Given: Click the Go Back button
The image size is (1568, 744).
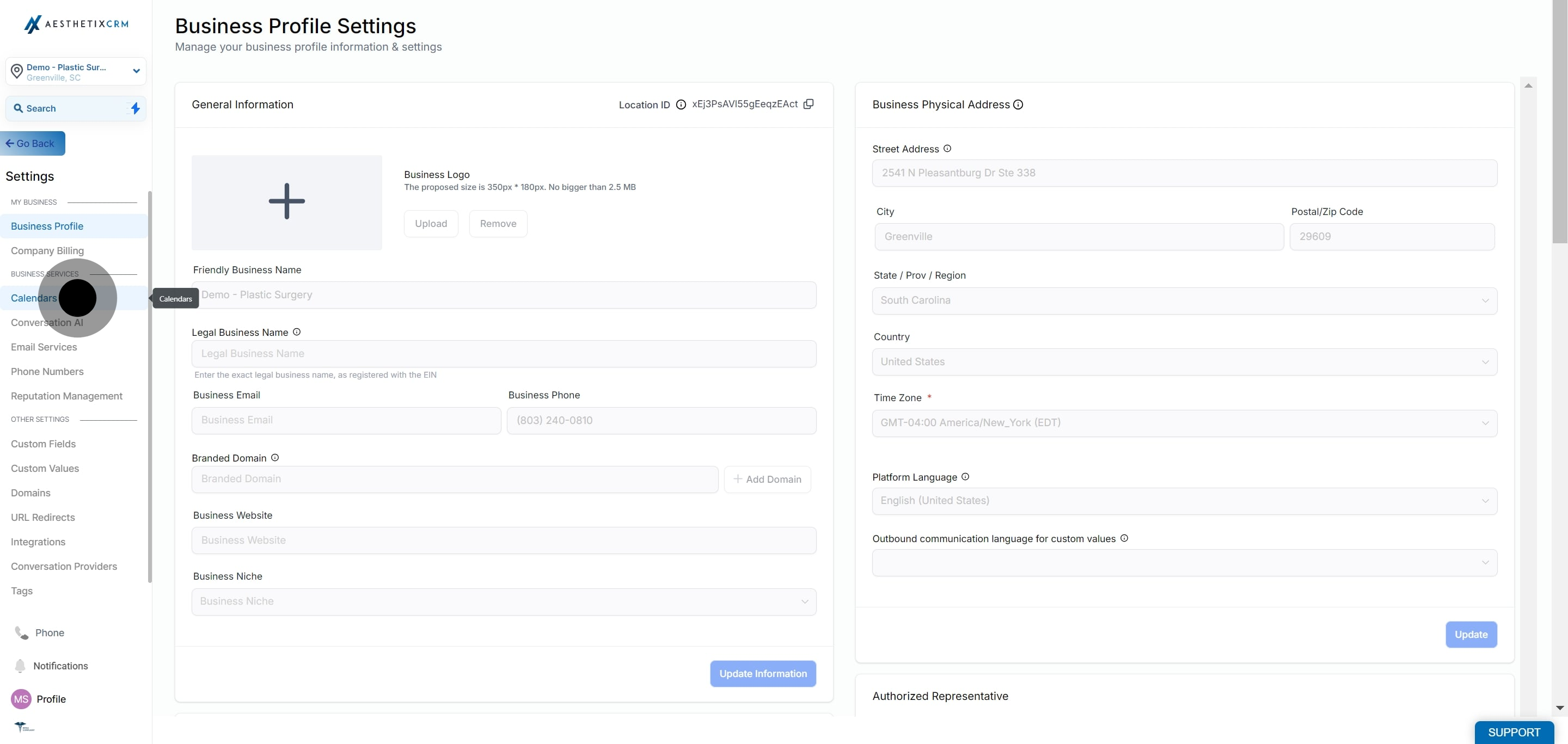Looking at the screenshot, I should click(33, 144).
